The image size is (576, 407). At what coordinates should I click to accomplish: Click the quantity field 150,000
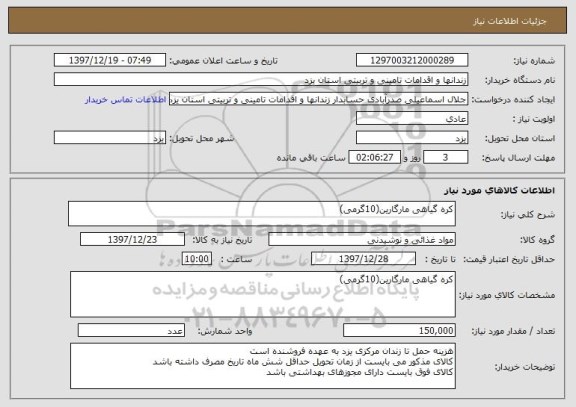399,331
